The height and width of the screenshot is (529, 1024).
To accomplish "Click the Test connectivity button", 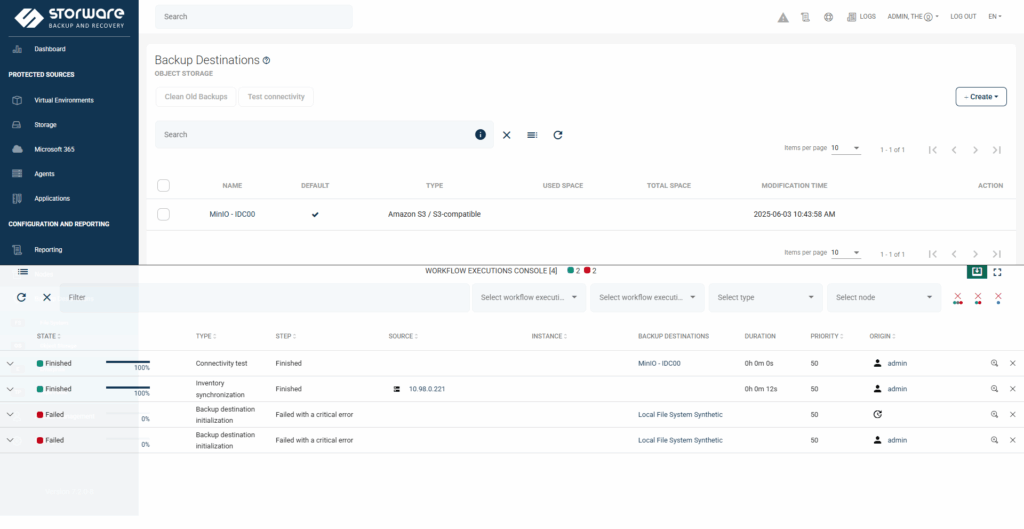I will [277, 97].
